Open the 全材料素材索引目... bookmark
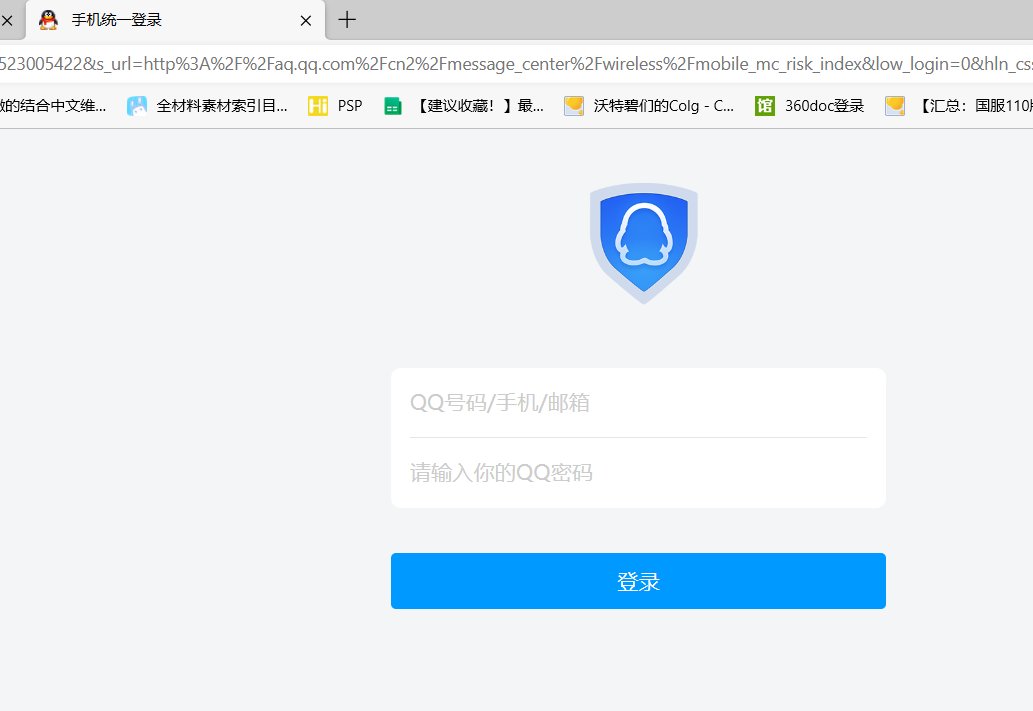This screenshot has width=1033, height=711. pos(207,105)
